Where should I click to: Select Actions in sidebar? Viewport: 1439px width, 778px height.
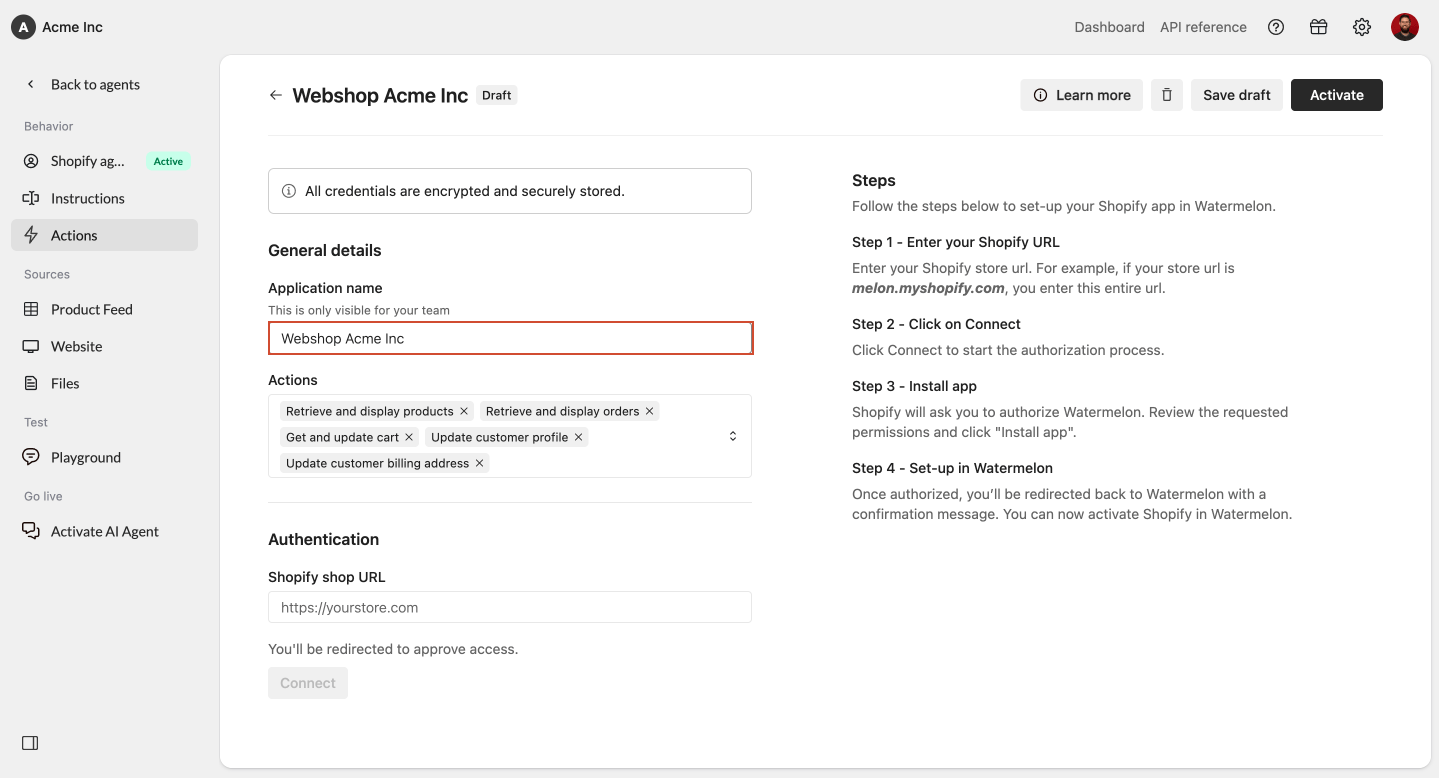tap(105, 235)
